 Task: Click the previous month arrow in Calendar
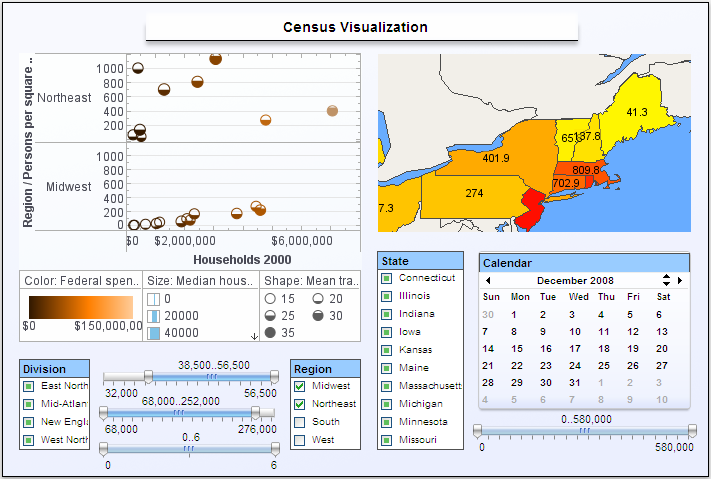[488, 281]
